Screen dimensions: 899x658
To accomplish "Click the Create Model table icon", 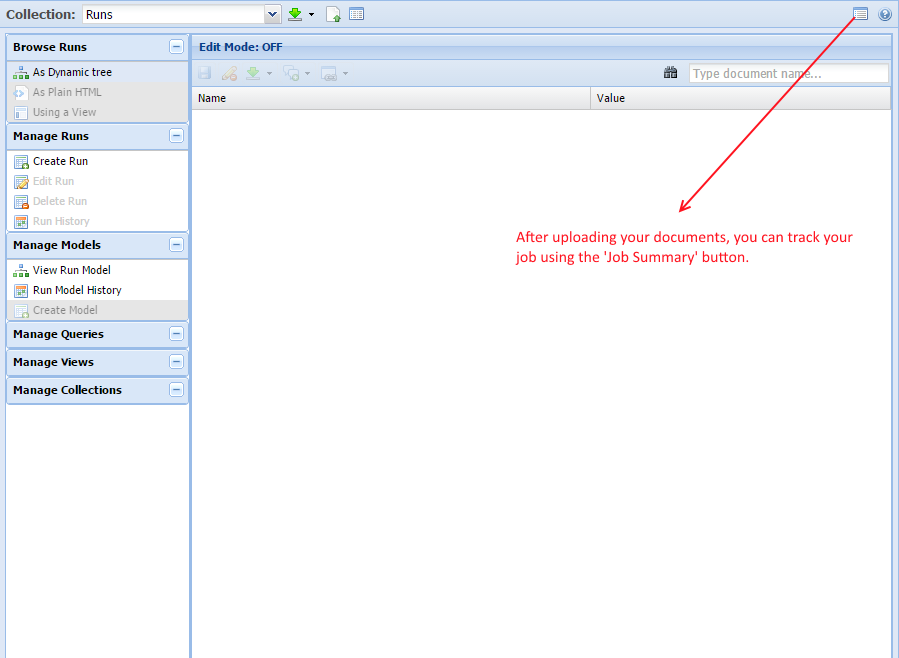I will tap(21, 311).
